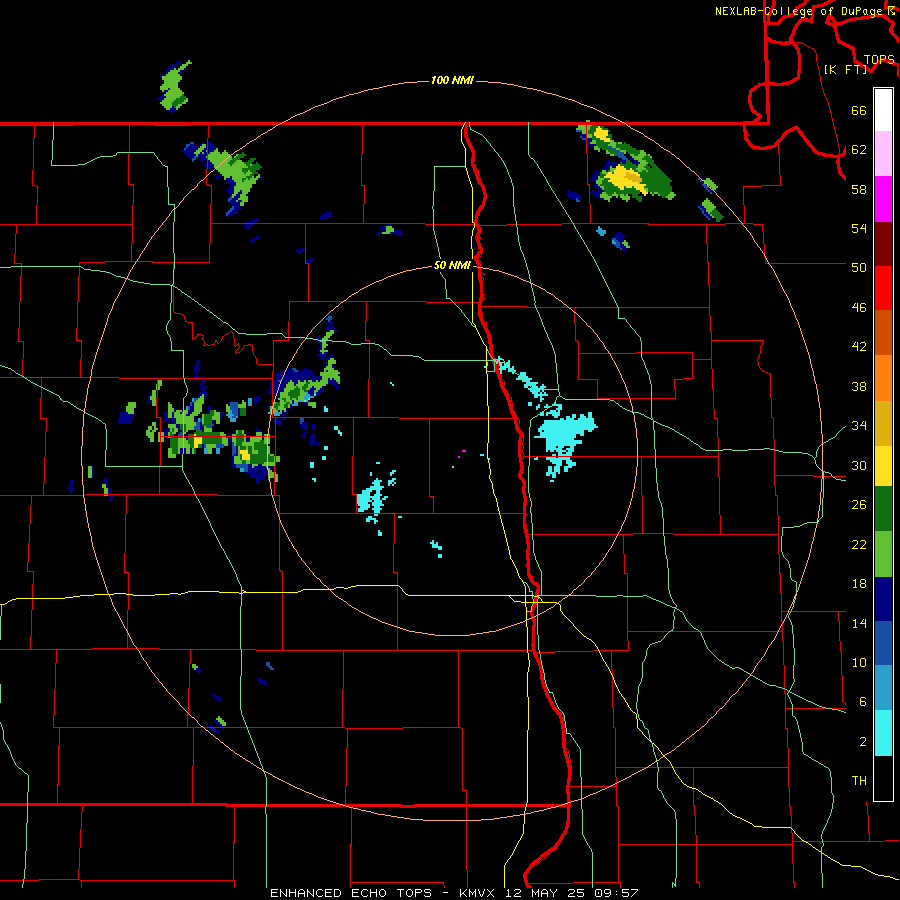Select the dark maroon legend swatch
This screenshot has width=900, height=900.
pyautogui.click(x=883, y=245)
